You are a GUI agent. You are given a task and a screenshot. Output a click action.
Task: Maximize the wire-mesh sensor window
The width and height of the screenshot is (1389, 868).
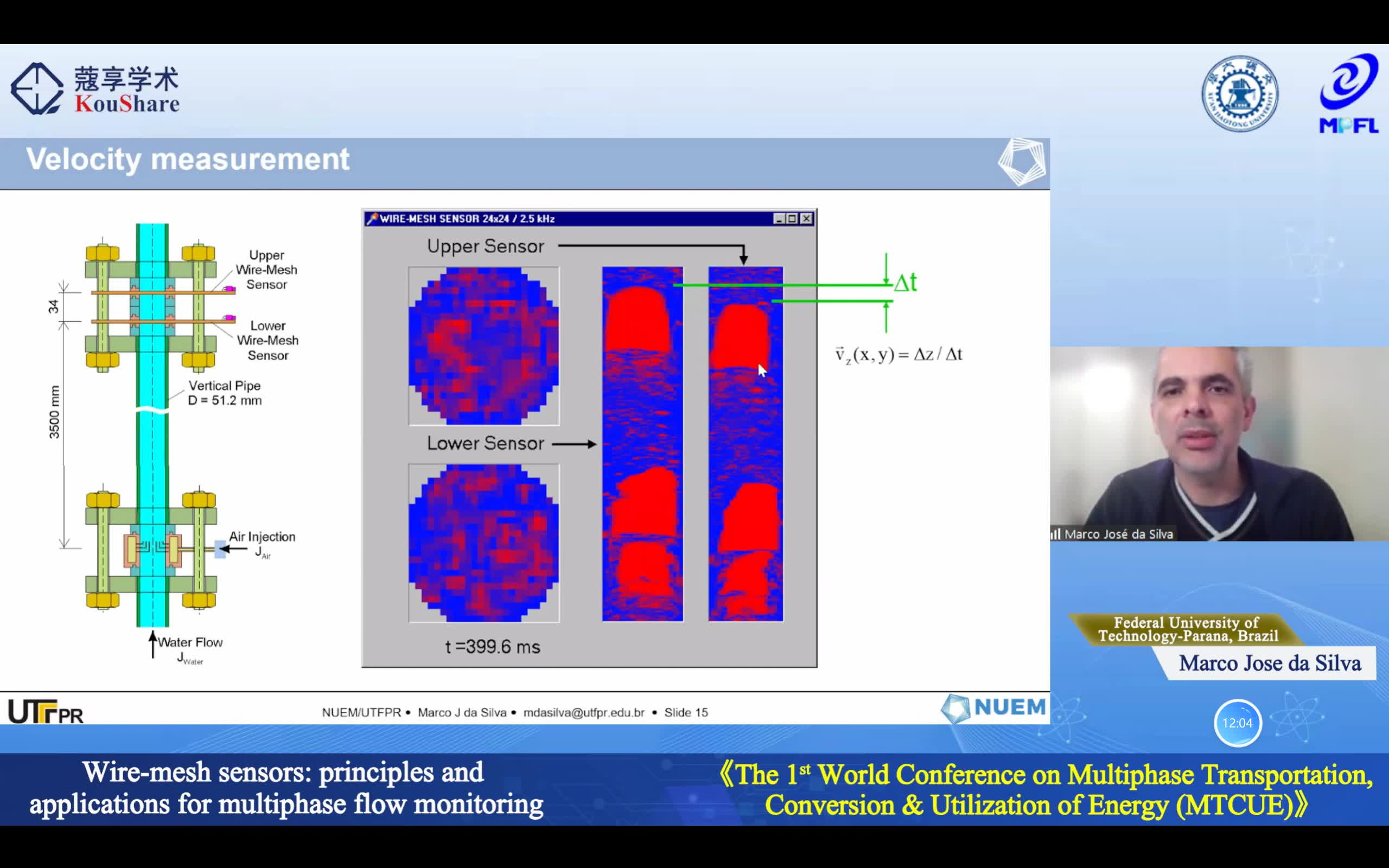(x=792, y=219)
